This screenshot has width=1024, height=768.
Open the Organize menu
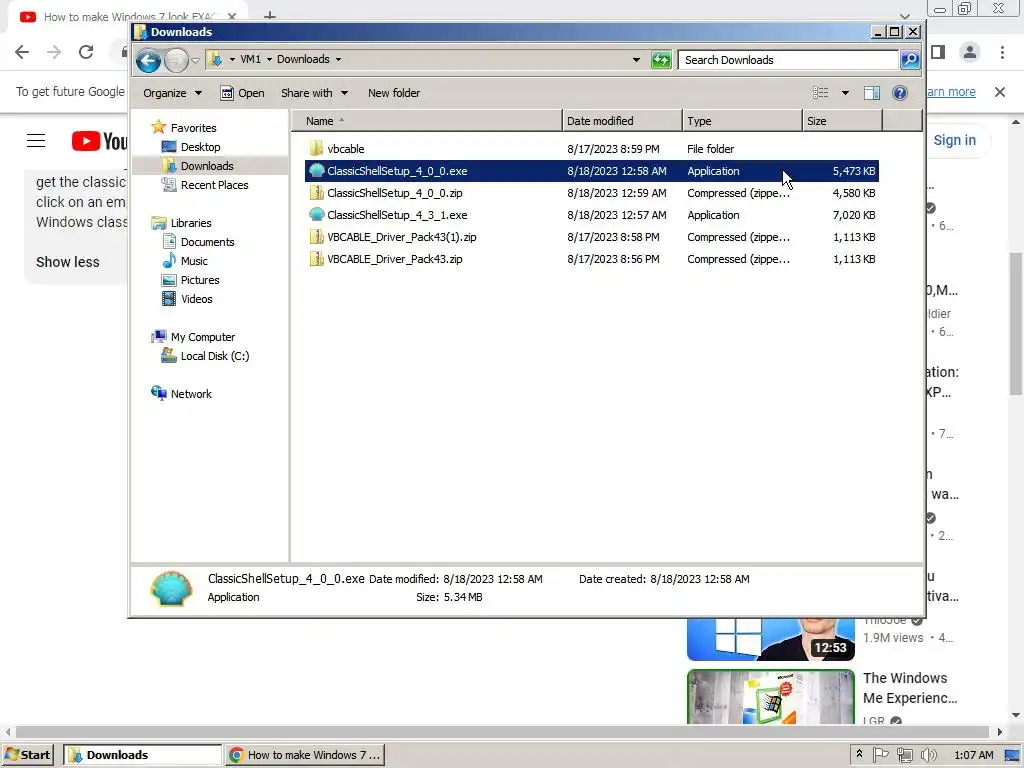click(172, 93)
